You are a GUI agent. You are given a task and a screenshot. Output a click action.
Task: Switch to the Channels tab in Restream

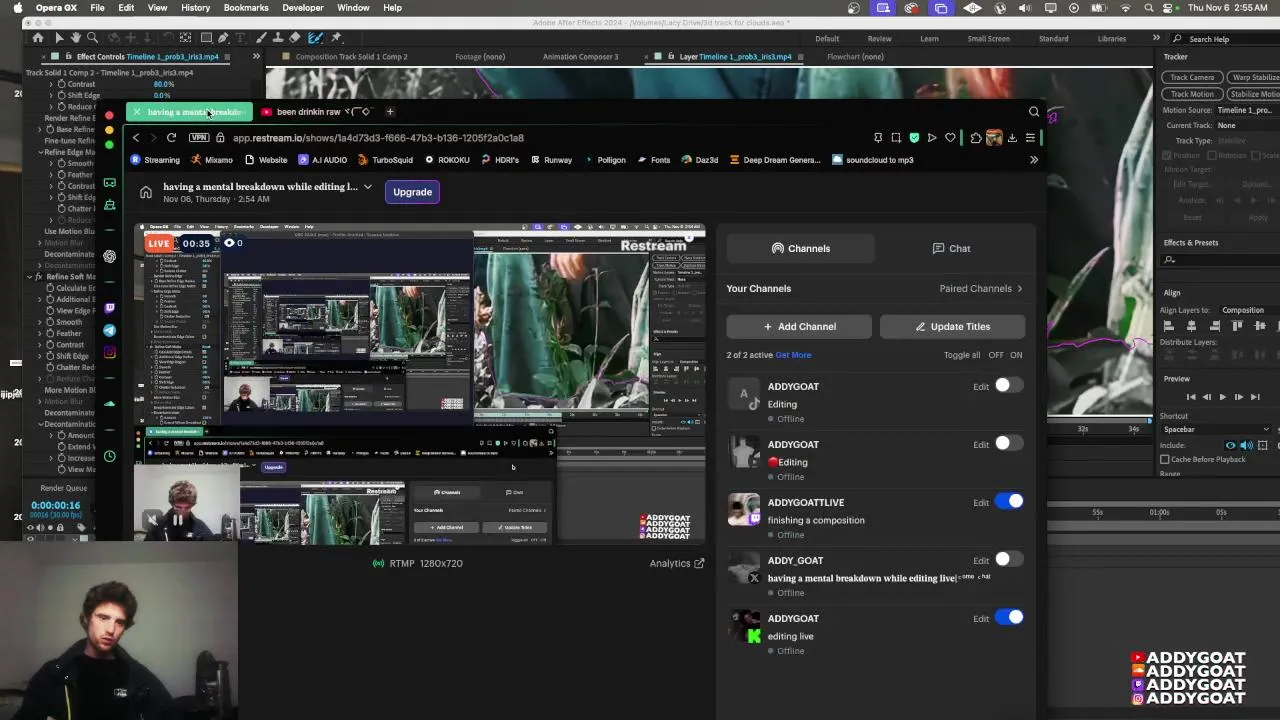click(x=801, y=248)
